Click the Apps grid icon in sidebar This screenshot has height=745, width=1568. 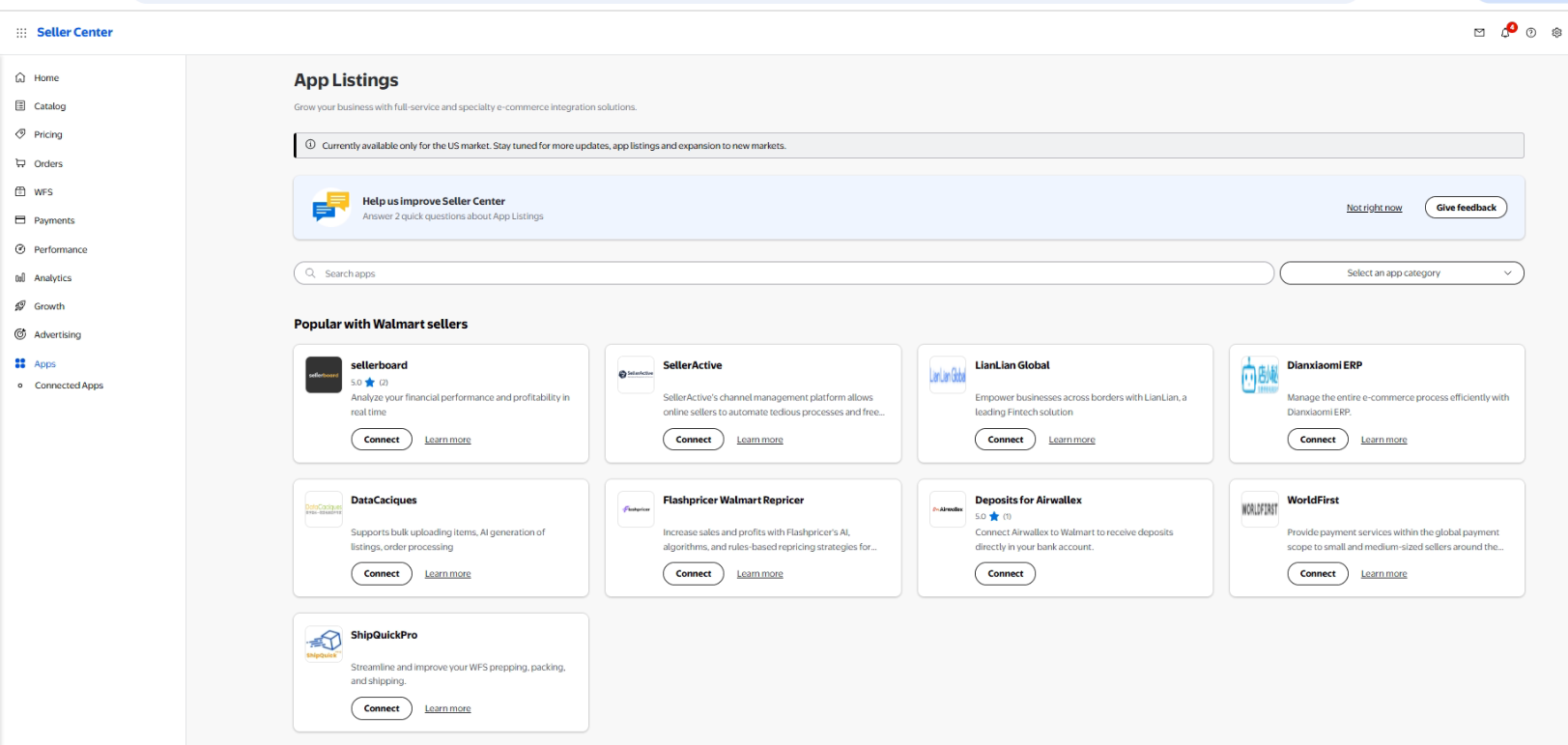[20, 363]
